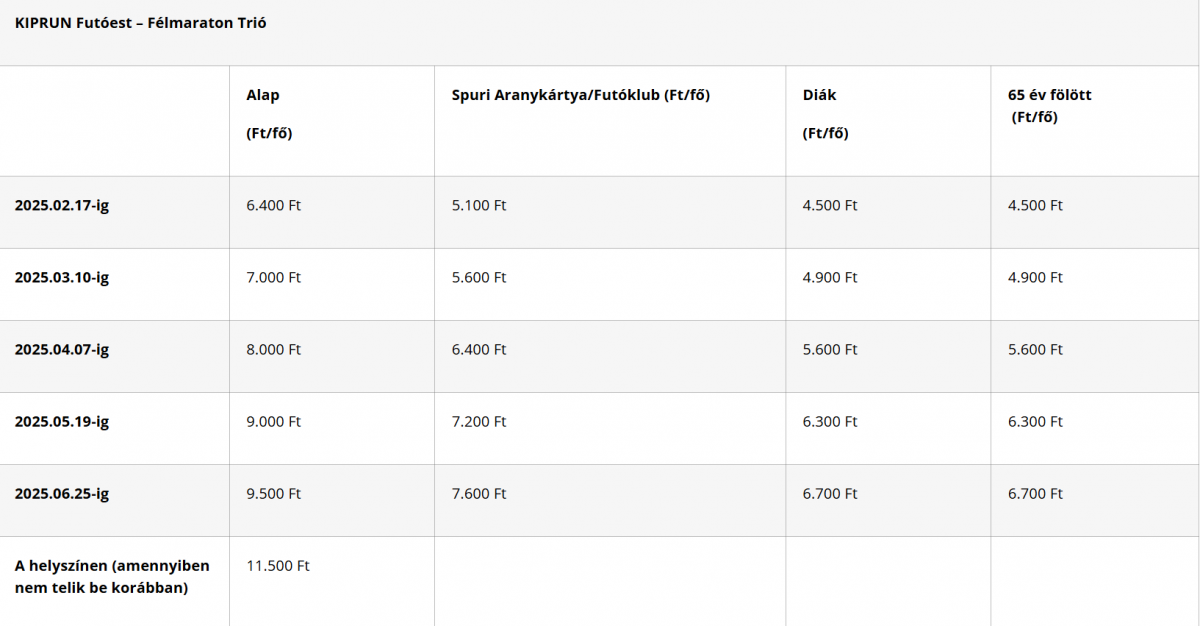Click the A helyszínen row label
Screen dimensions: 1200x626
click(x=102, y=576)
